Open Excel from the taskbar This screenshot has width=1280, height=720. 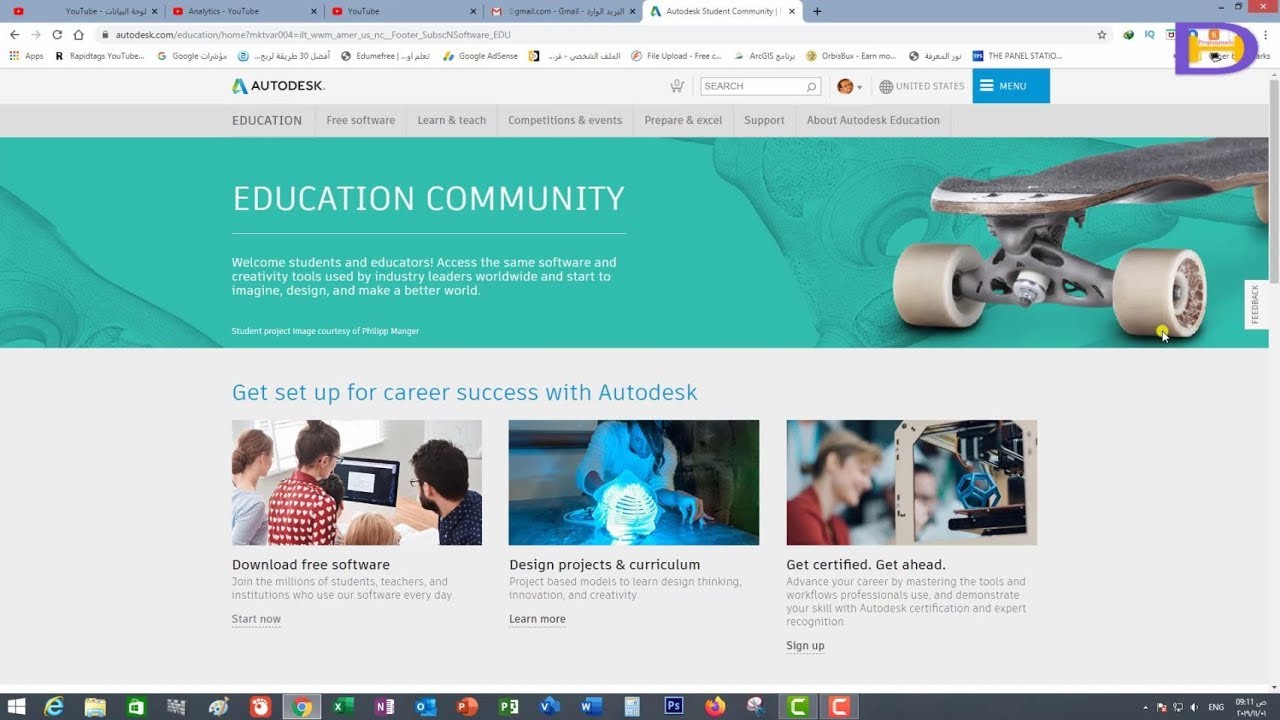pyautogui.click(x=343, y=707)
